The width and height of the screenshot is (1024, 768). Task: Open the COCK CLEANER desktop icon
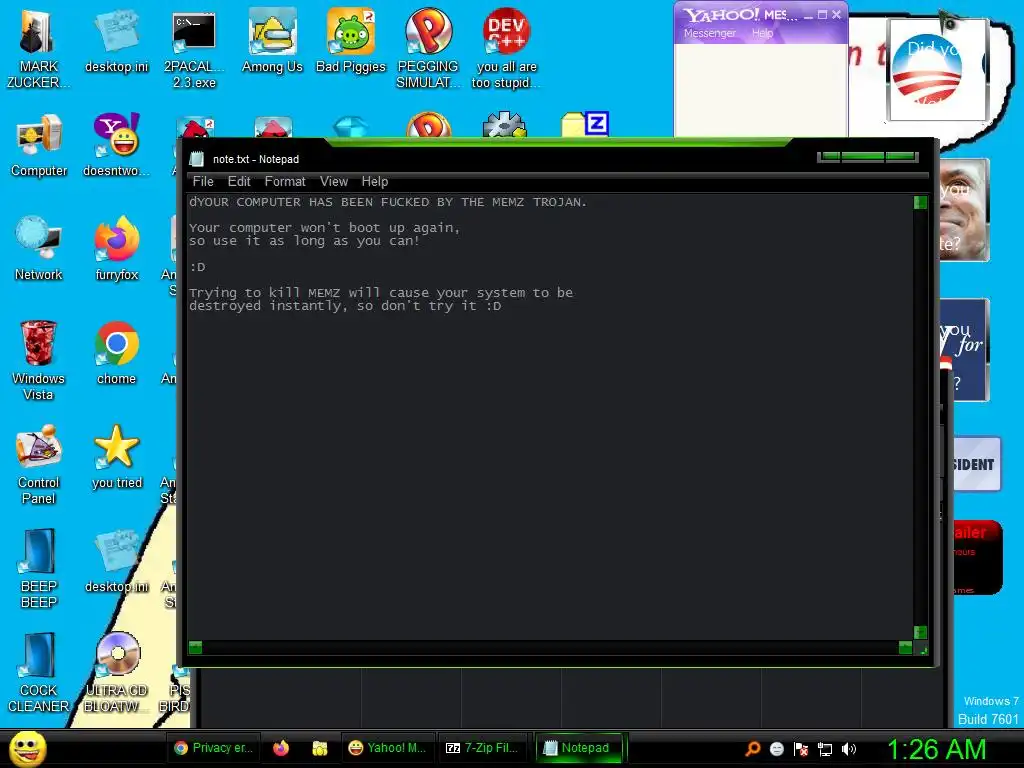click(39, 672)
